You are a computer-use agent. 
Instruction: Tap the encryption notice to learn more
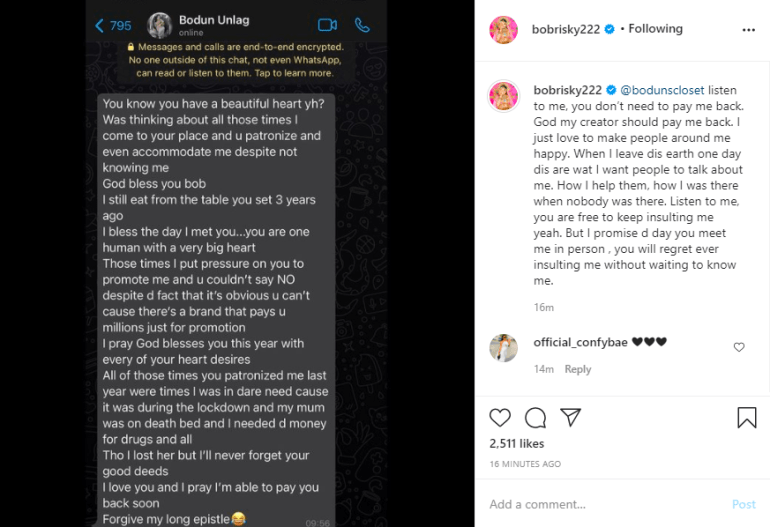[236, 60]
